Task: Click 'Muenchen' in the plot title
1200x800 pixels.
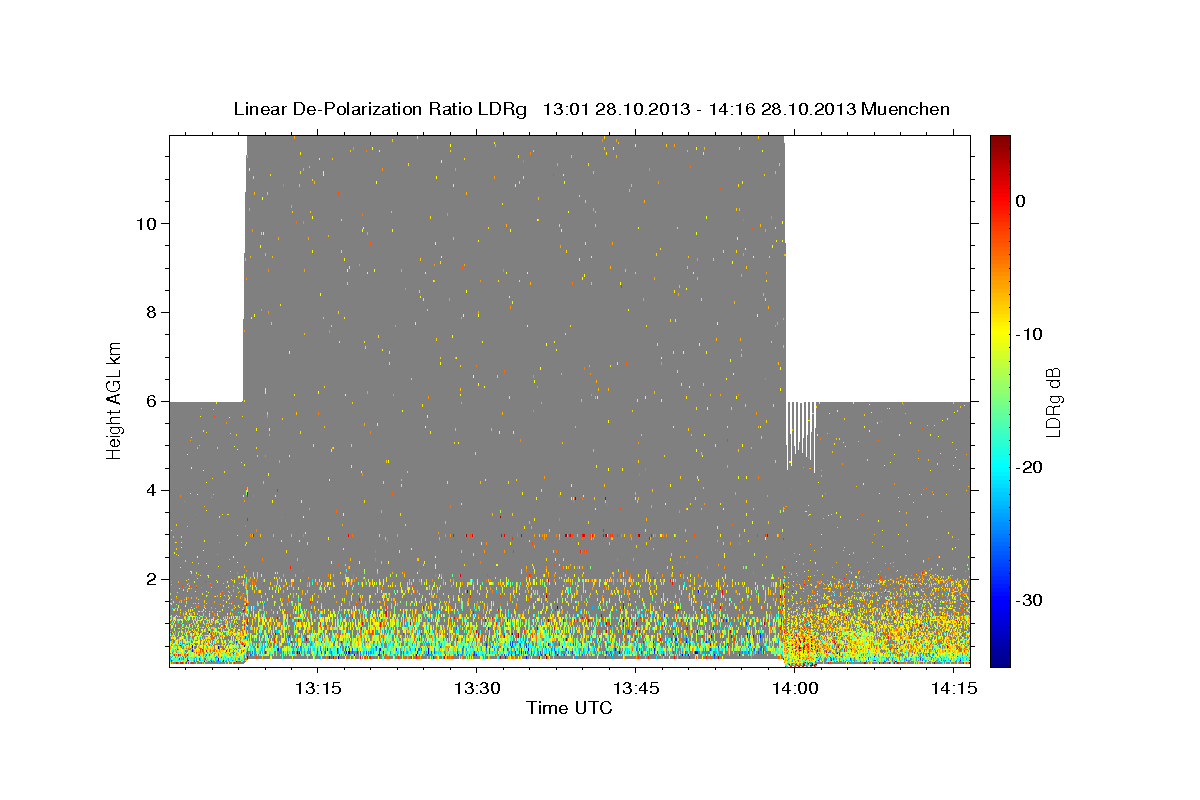Action: tap(907, 109)
